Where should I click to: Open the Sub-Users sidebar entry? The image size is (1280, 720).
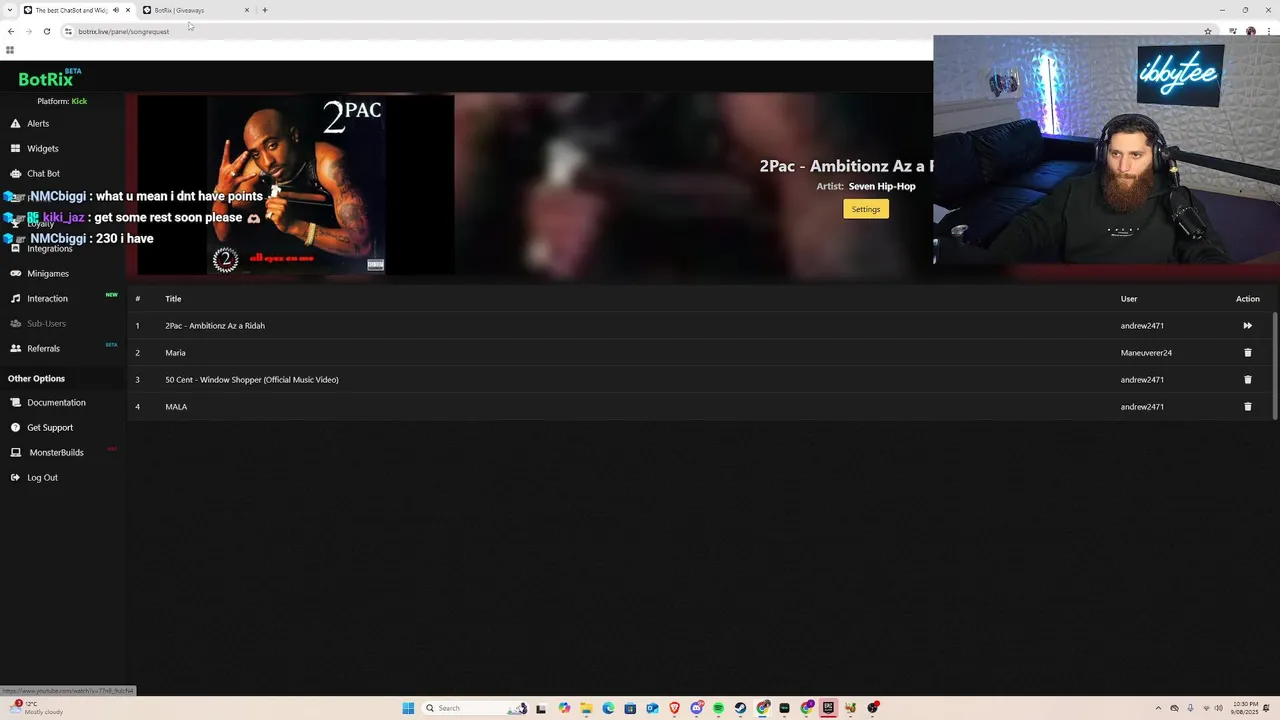coord(46,323)
